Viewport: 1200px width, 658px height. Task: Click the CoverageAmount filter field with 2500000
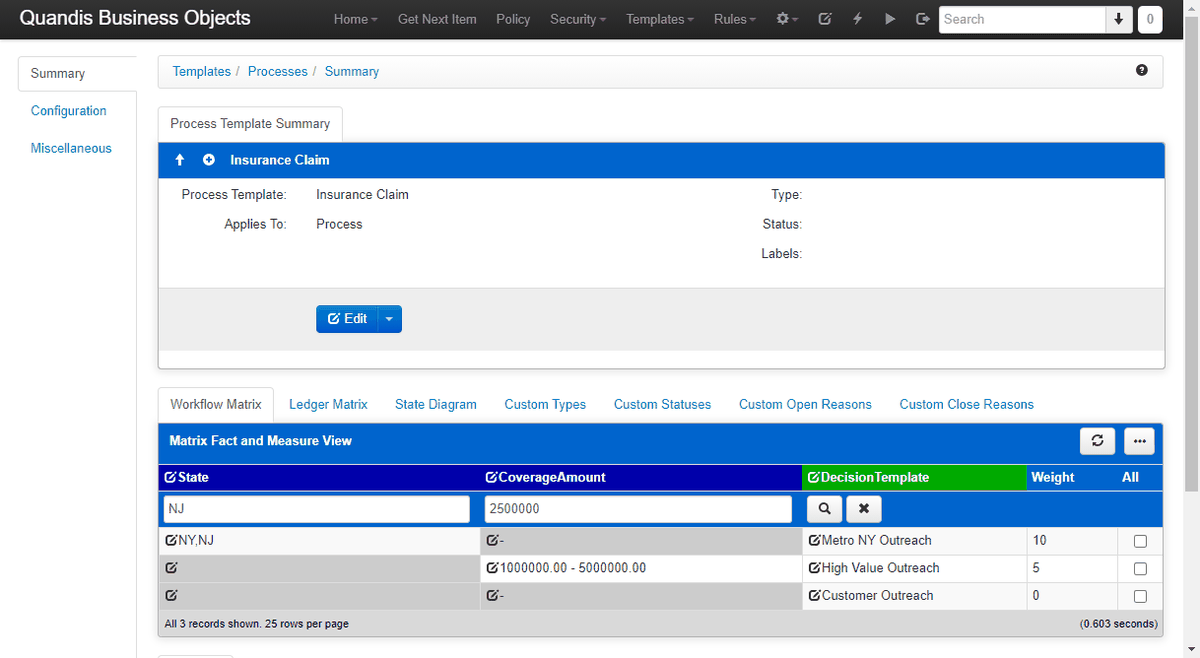point(638,509)
